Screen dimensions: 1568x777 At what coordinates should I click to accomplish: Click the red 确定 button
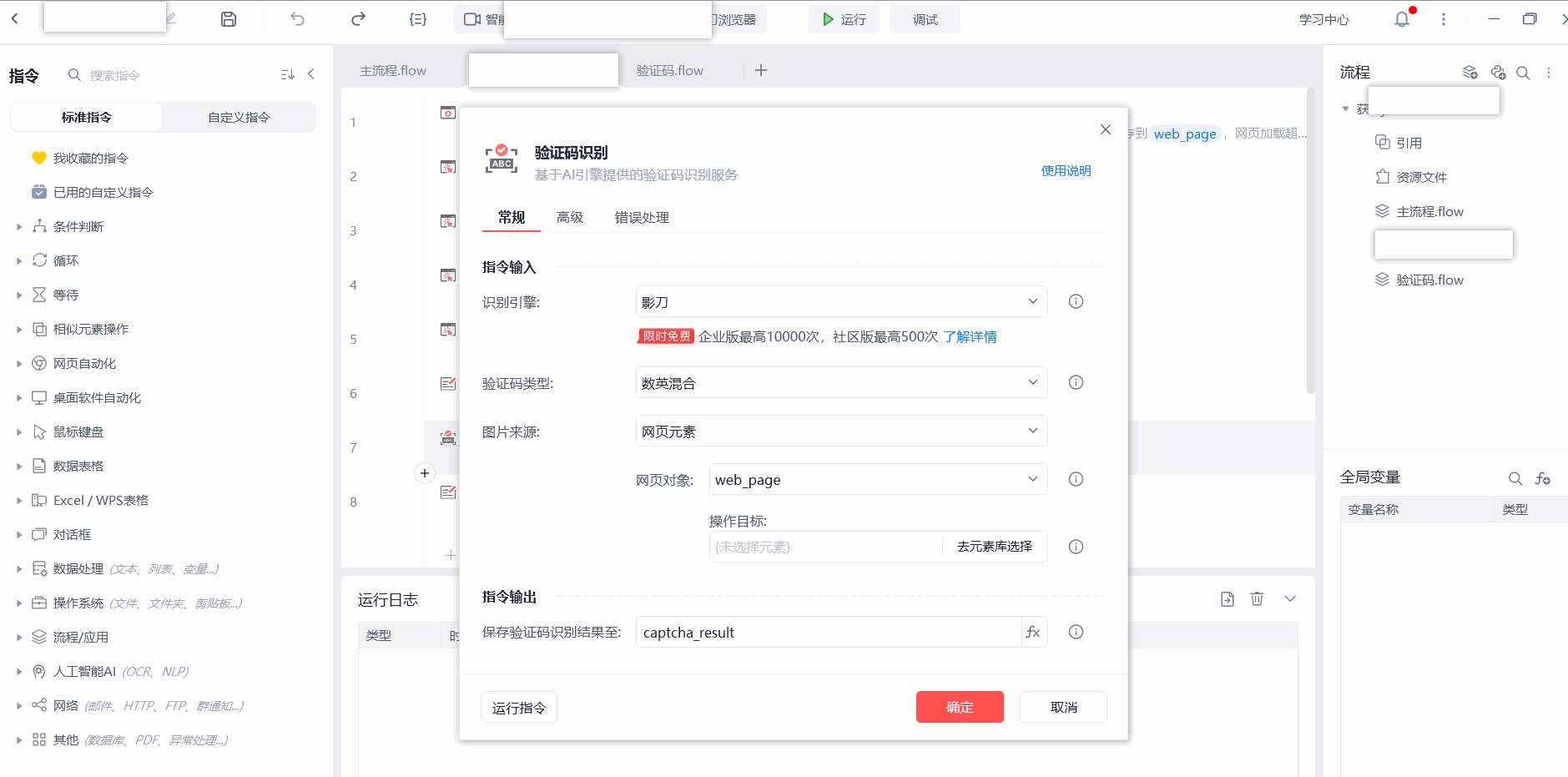tap(960, 707)
